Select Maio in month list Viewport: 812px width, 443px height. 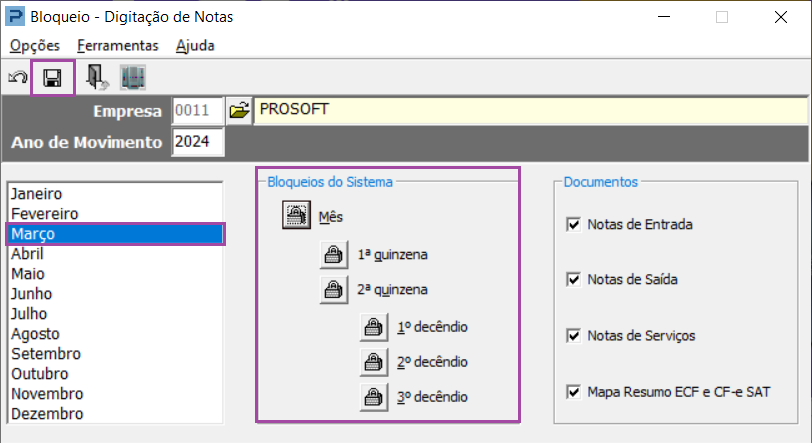point(115,274)
